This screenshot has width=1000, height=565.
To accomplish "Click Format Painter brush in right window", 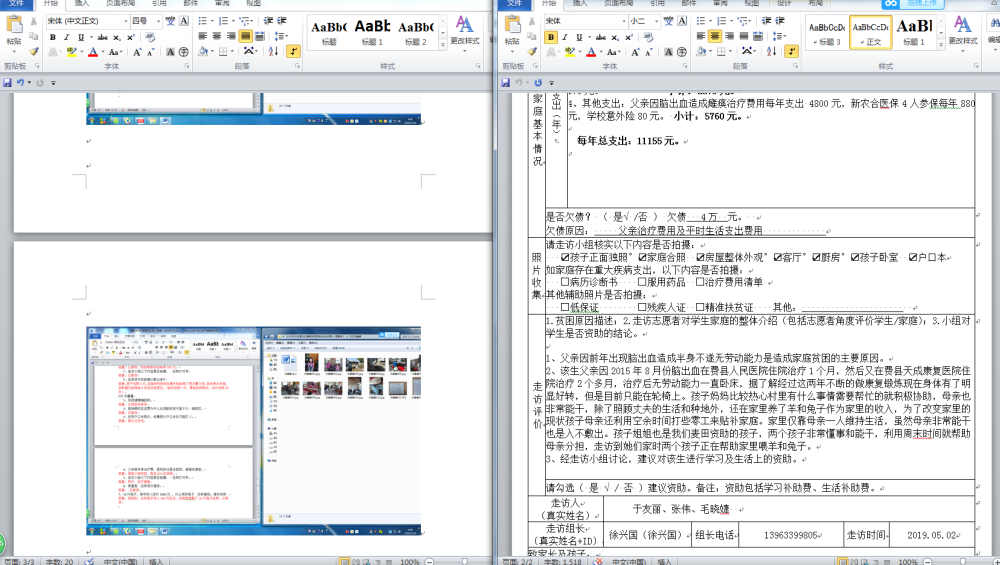I will coord(532,52).
